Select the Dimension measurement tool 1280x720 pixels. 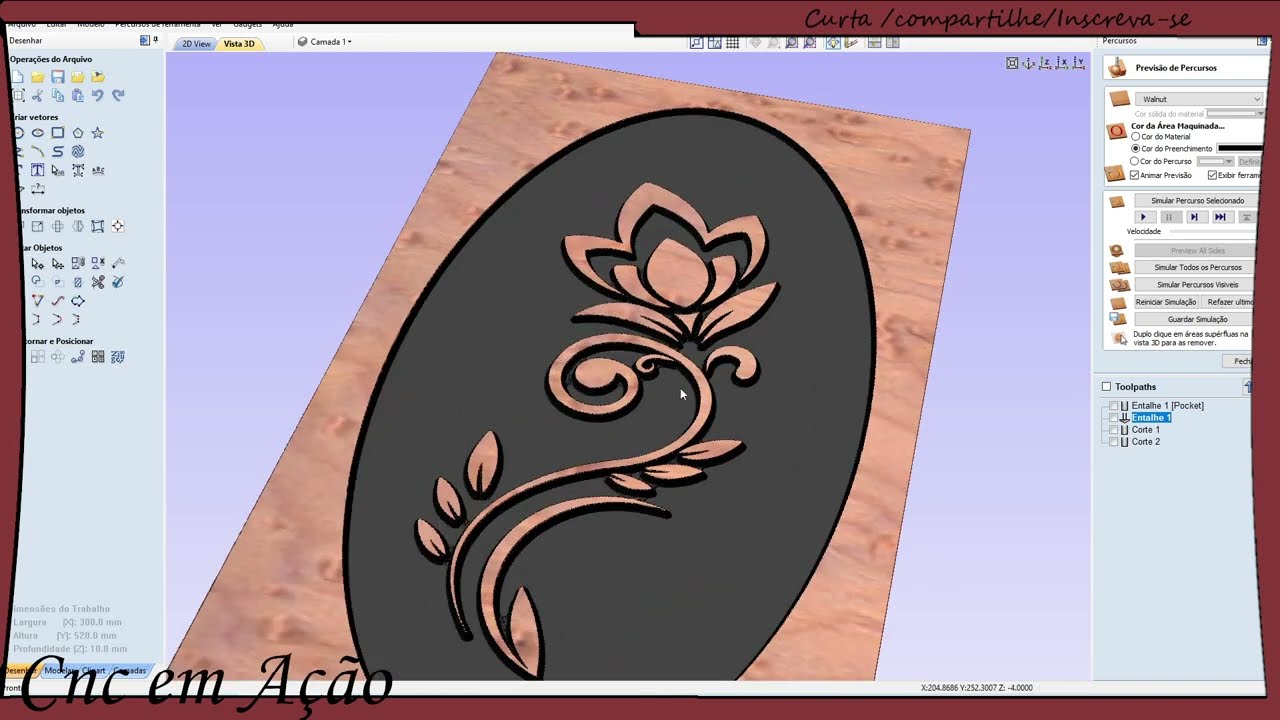pos(38,189)
